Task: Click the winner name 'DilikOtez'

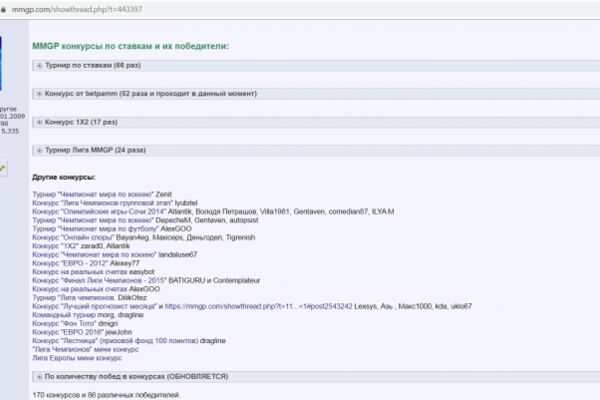Action: (x=132, y=298)
